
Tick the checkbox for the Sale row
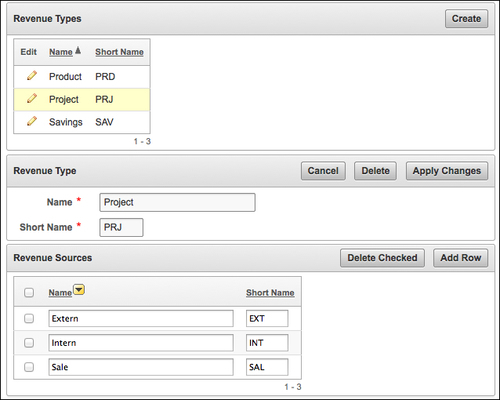coord(29,367)
